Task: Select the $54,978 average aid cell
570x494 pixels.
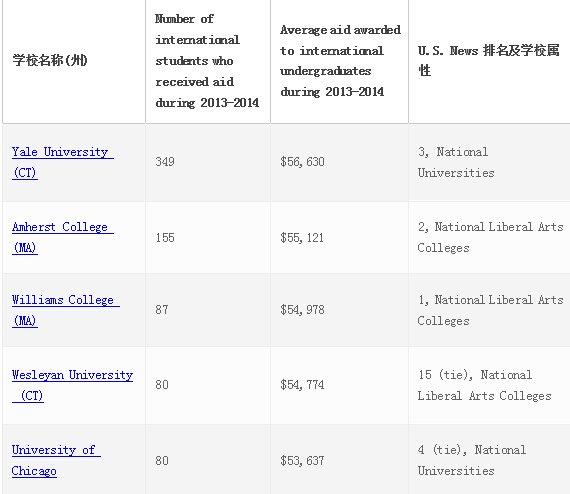Action: coord(340,310)
